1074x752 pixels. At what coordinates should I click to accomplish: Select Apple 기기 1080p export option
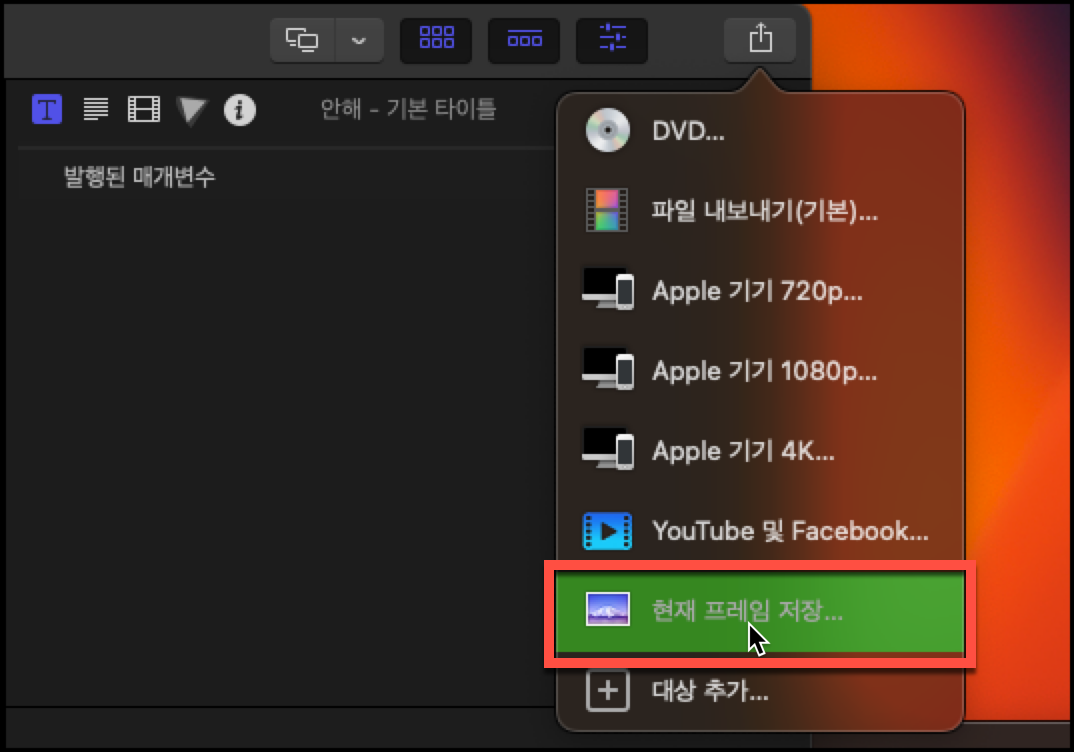pos(765,371)
